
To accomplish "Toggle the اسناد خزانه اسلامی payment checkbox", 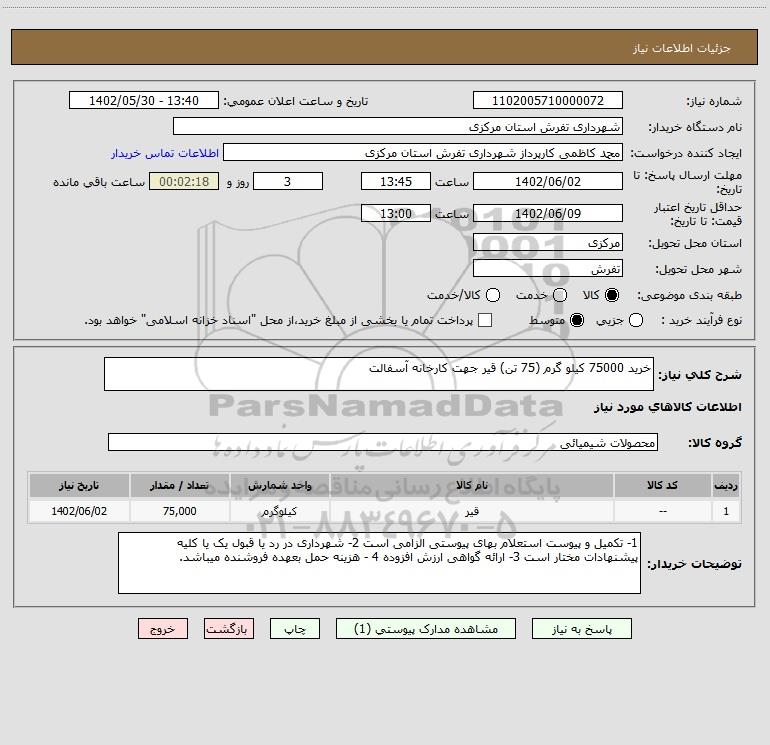I will click(x=485, y=320).
